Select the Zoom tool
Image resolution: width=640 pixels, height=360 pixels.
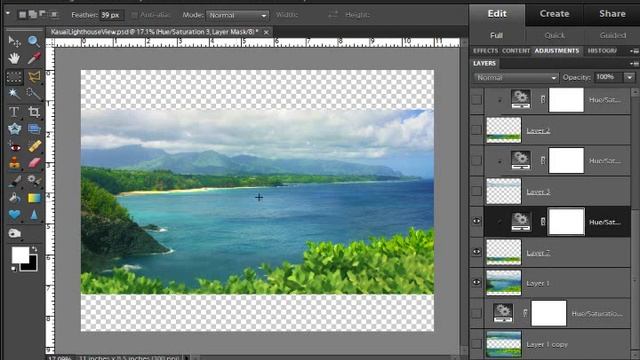34,41
